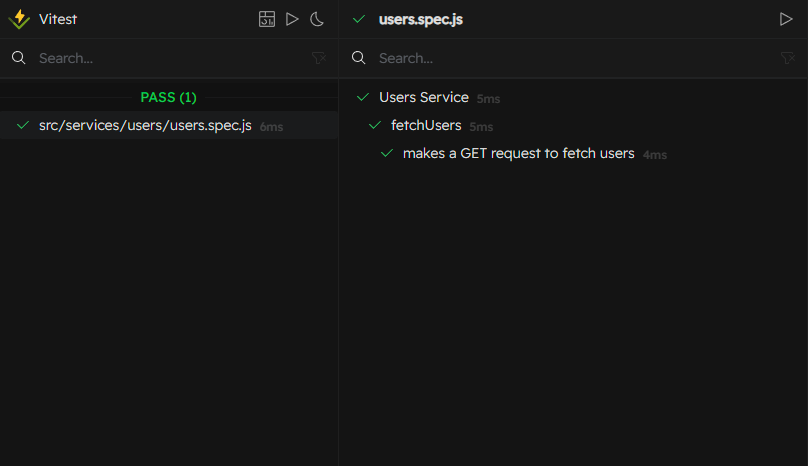Select src/services/users/users.spec.js in the file list
The width and height of the screenshot is (808, 466).
coord(145,126)
